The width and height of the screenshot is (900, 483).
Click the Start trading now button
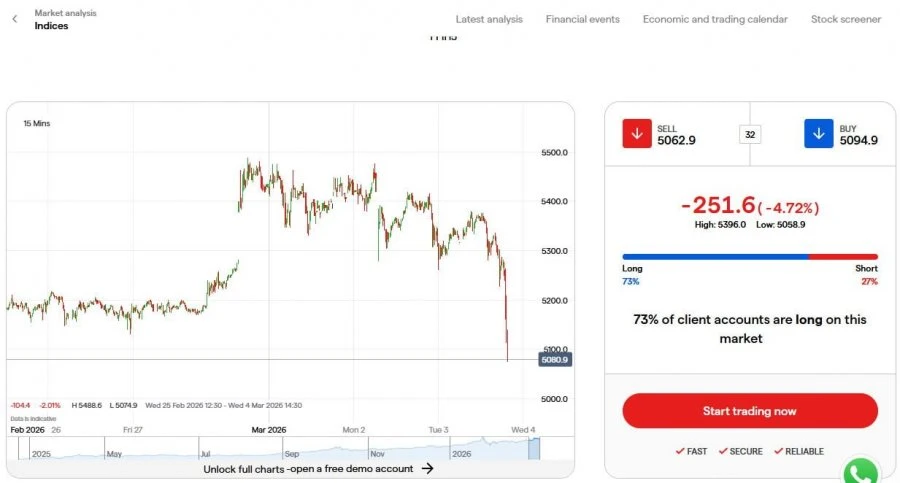750,411
